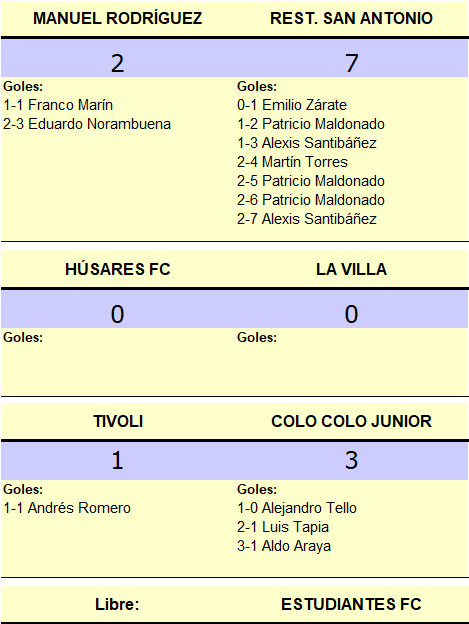Click goal entry 1-0 Alejandro Tello
Viewport: 469px width, 624px height.
tap(297, 508)
